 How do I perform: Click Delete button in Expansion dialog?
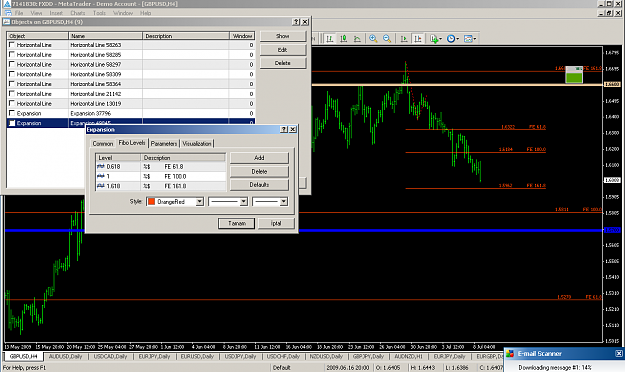259,171
